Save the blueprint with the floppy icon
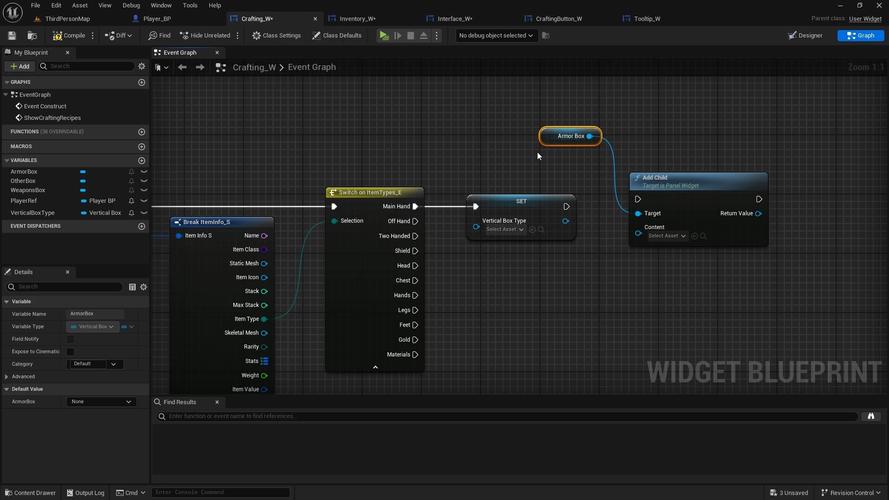The image size is (889, 500). [12, 35]
